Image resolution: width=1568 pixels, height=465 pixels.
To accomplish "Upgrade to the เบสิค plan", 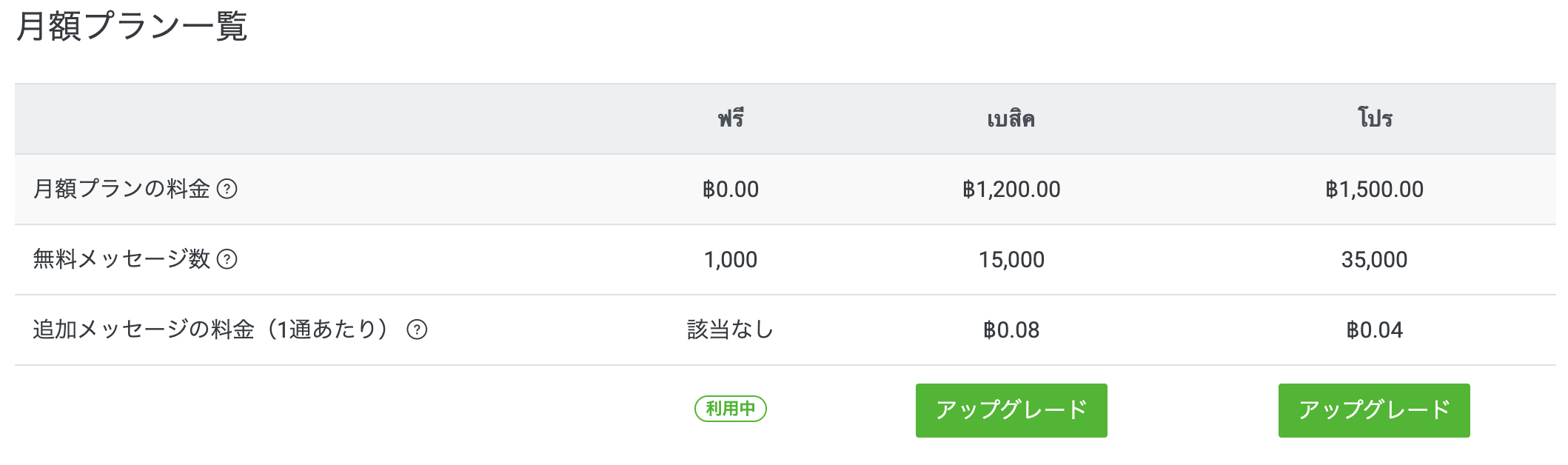I will coord(1011,410).
